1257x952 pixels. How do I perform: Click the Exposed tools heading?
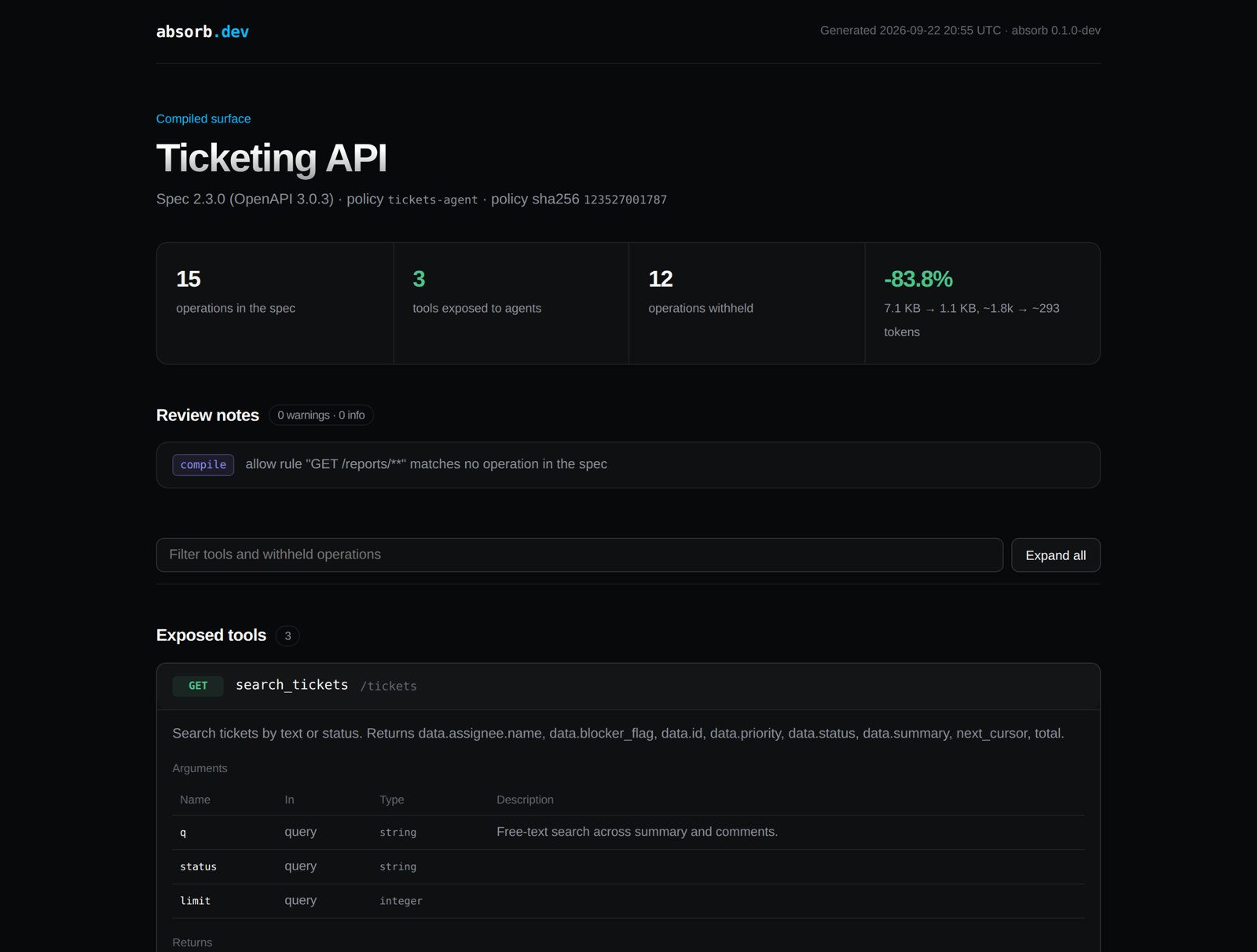point(211,635)
